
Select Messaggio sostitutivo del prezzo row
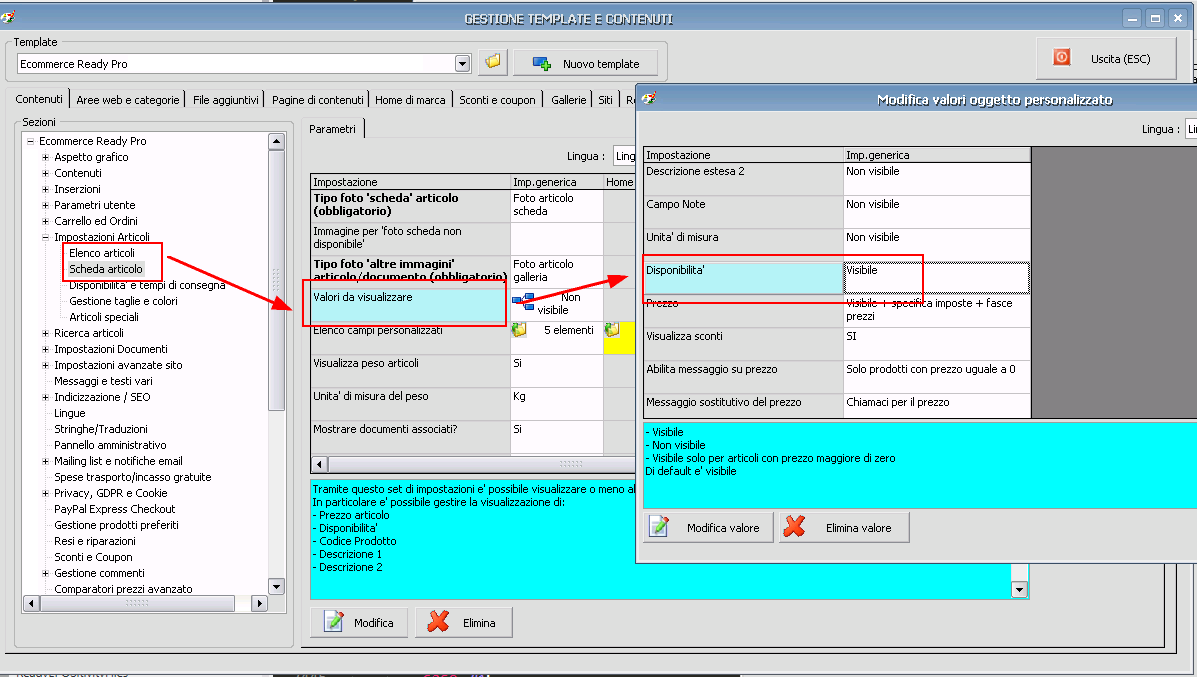tap(744, 406)
